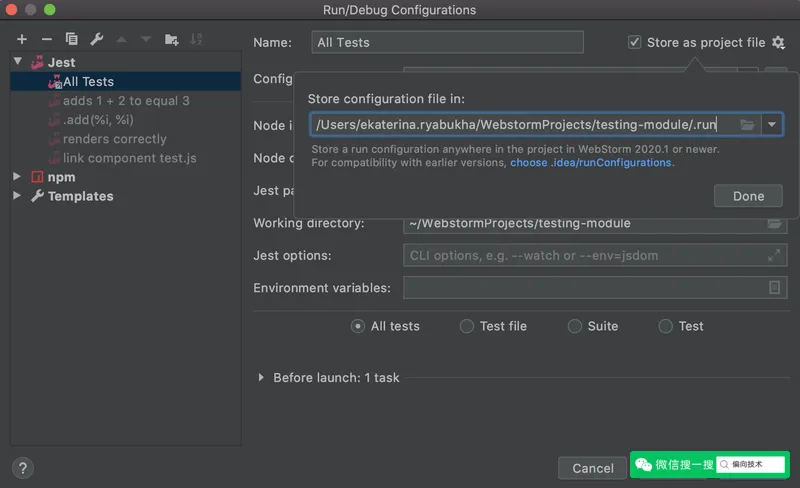This screenshot has width=800, height=488.
Task: Follow the choose .idea/runConfigurations link
Action: click(x=591, y=163)
